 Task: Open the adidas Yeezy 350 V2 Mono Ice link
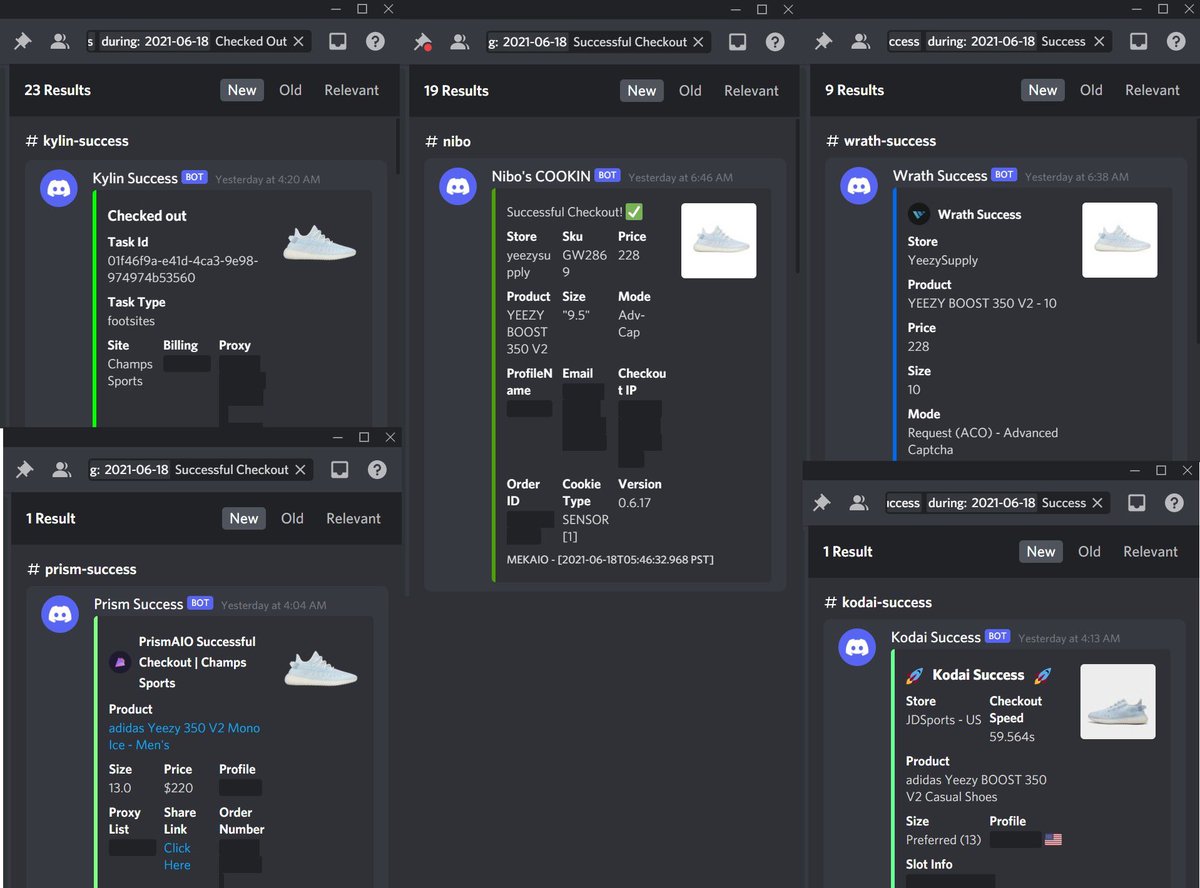pyautogui.click(x=184, y=736)
